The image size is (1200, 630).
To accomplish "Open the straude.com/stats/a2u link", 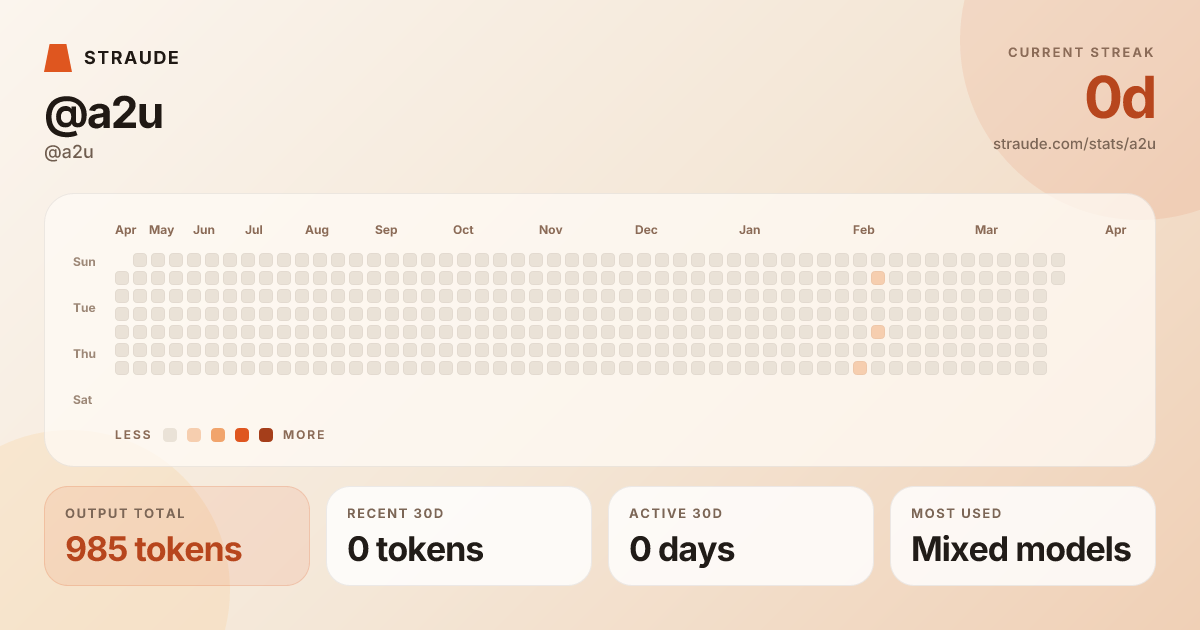I will click(1074, 143).
